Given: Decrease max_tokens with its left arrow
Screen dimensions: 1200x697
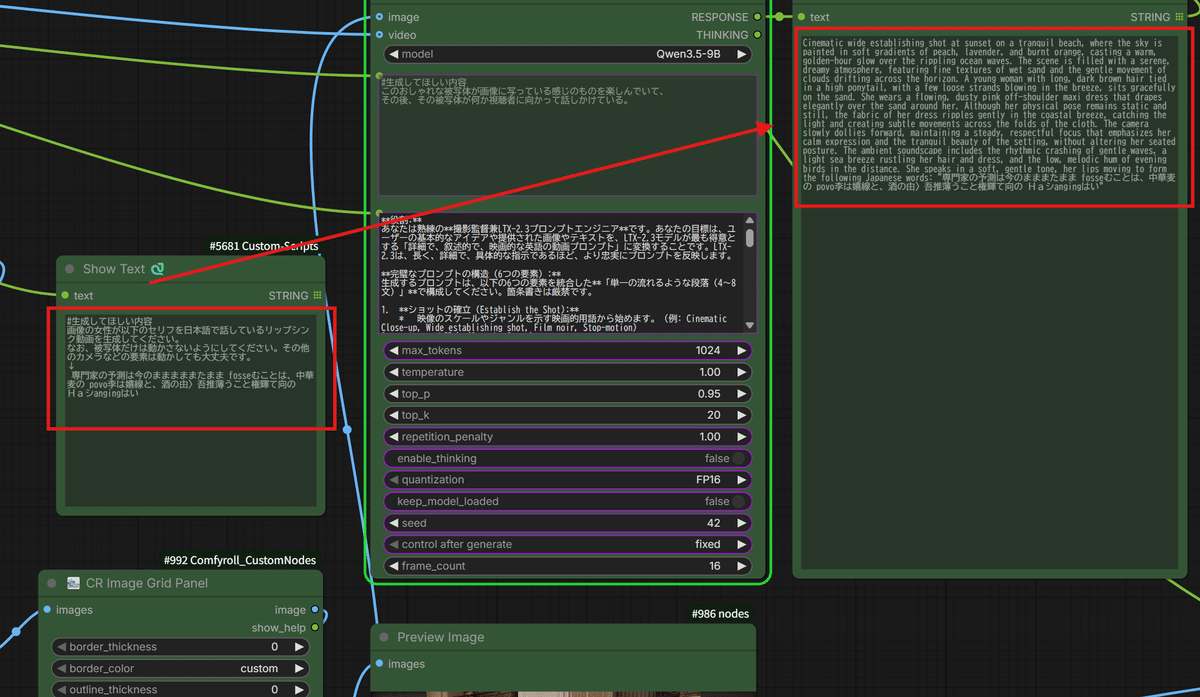Looking at the screenshot, I should 394,351.
